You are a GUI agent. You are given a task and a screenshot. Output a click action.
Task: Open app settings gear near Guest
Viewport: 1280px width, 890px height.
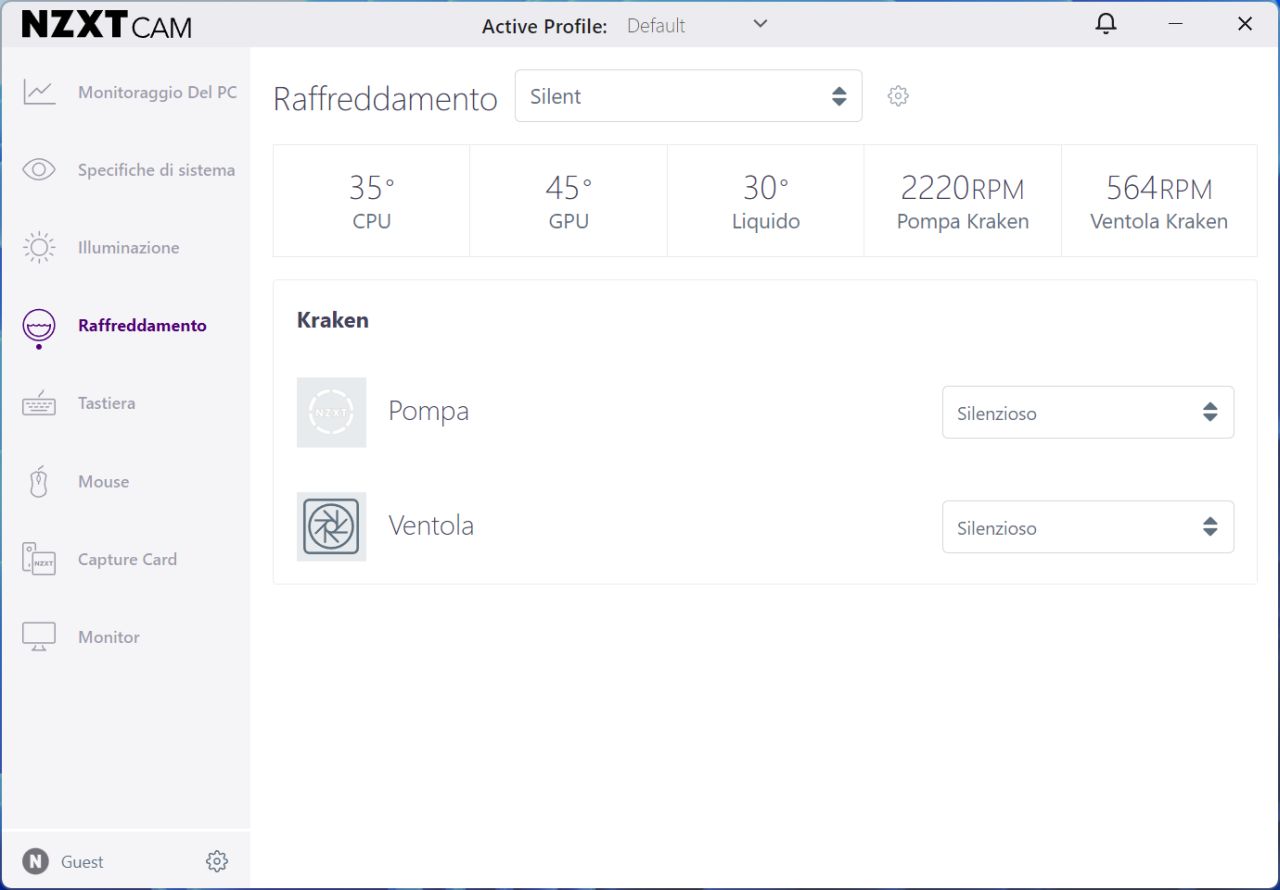(217, 861)
